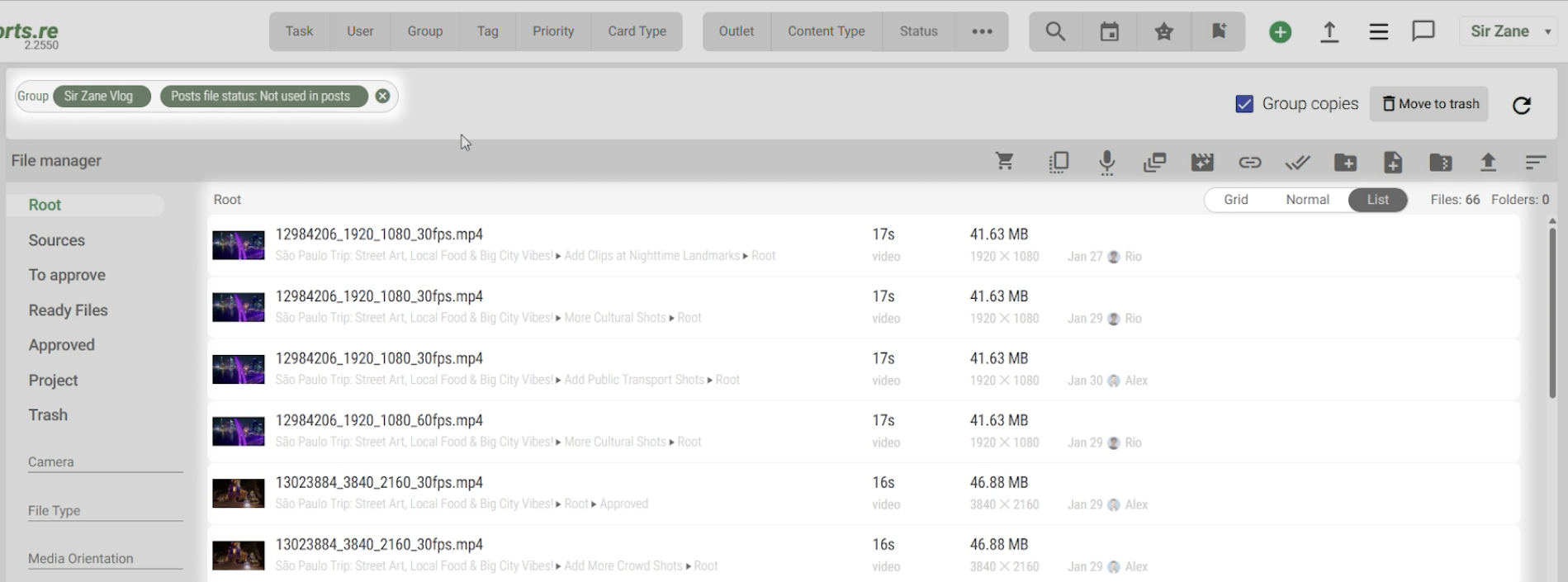
Task: Select the Trash folder in sidebar
Action: point(48,415)
